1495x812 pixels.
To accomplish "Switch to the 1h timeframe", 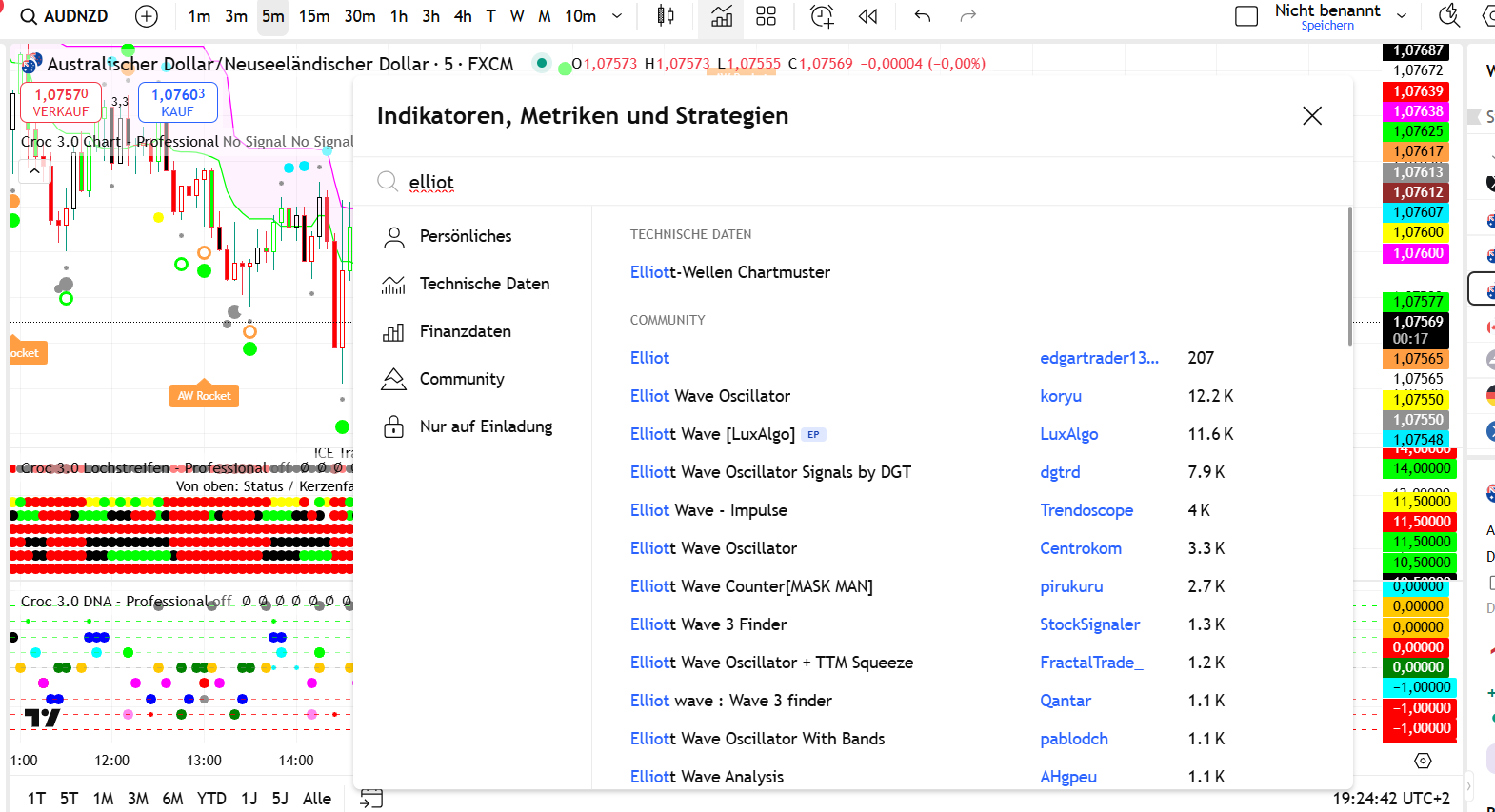I will (x=398, y=16).
